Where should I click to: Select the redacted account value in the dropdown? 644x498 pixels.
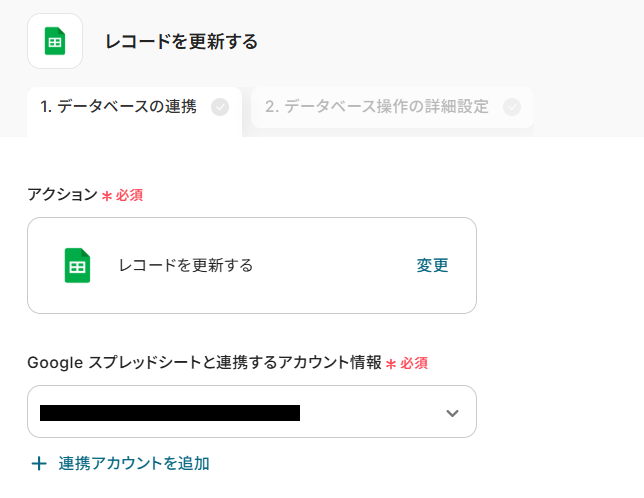[170, 412]
